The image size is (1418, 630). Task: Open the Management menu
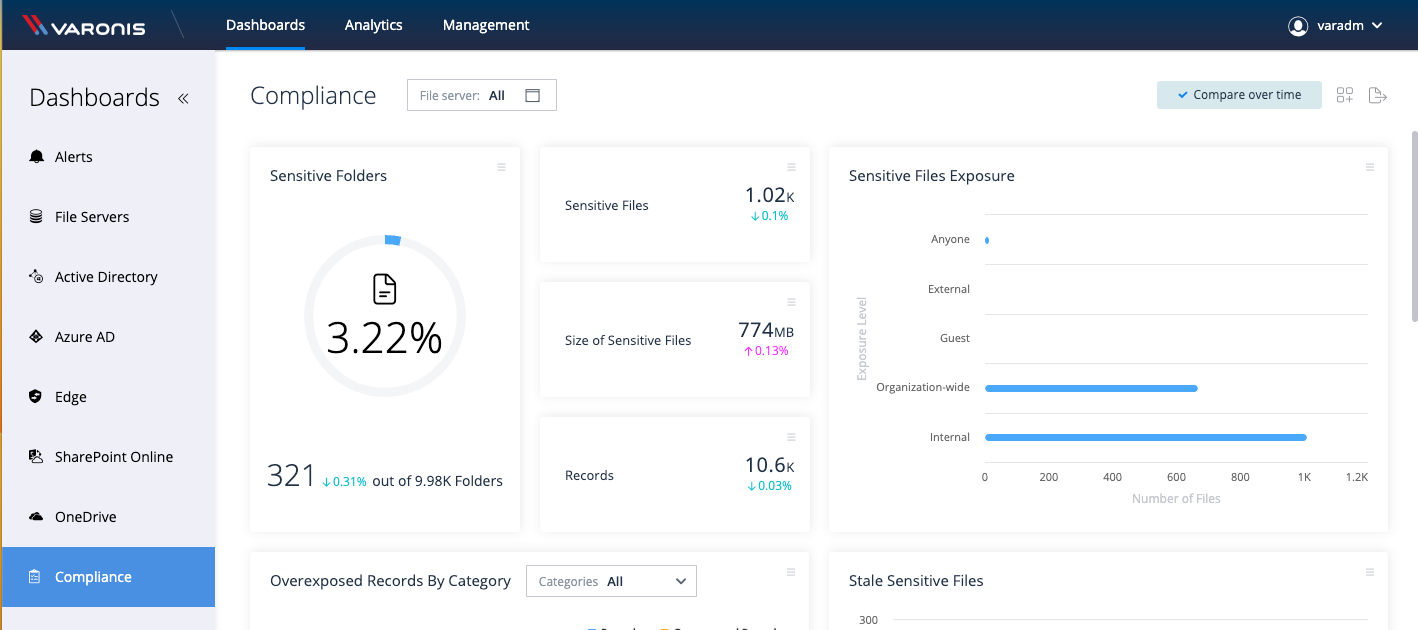click(486, 24)
